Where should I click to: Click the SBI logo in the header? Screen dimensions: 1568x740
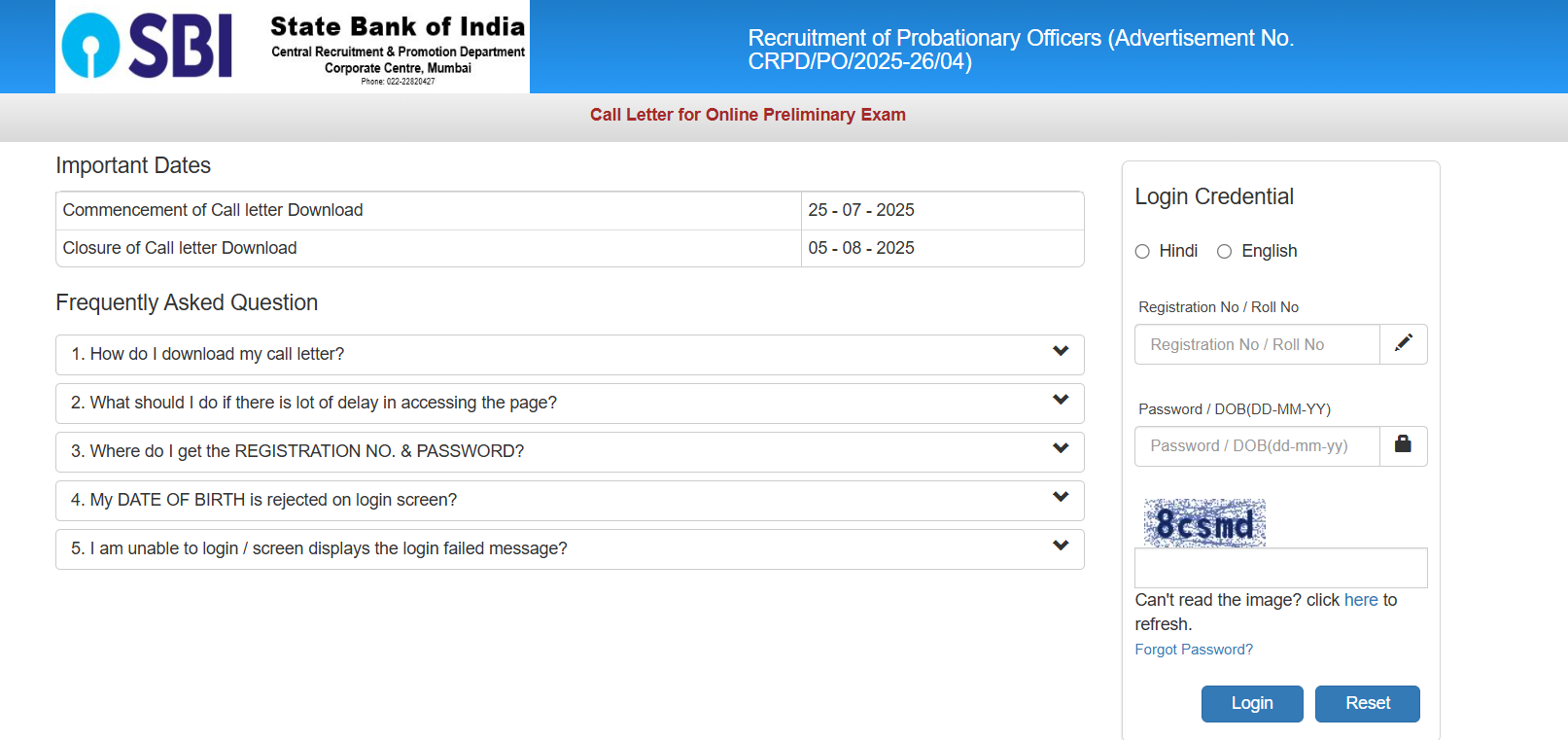pyautogui.click(x=148, y=46)
